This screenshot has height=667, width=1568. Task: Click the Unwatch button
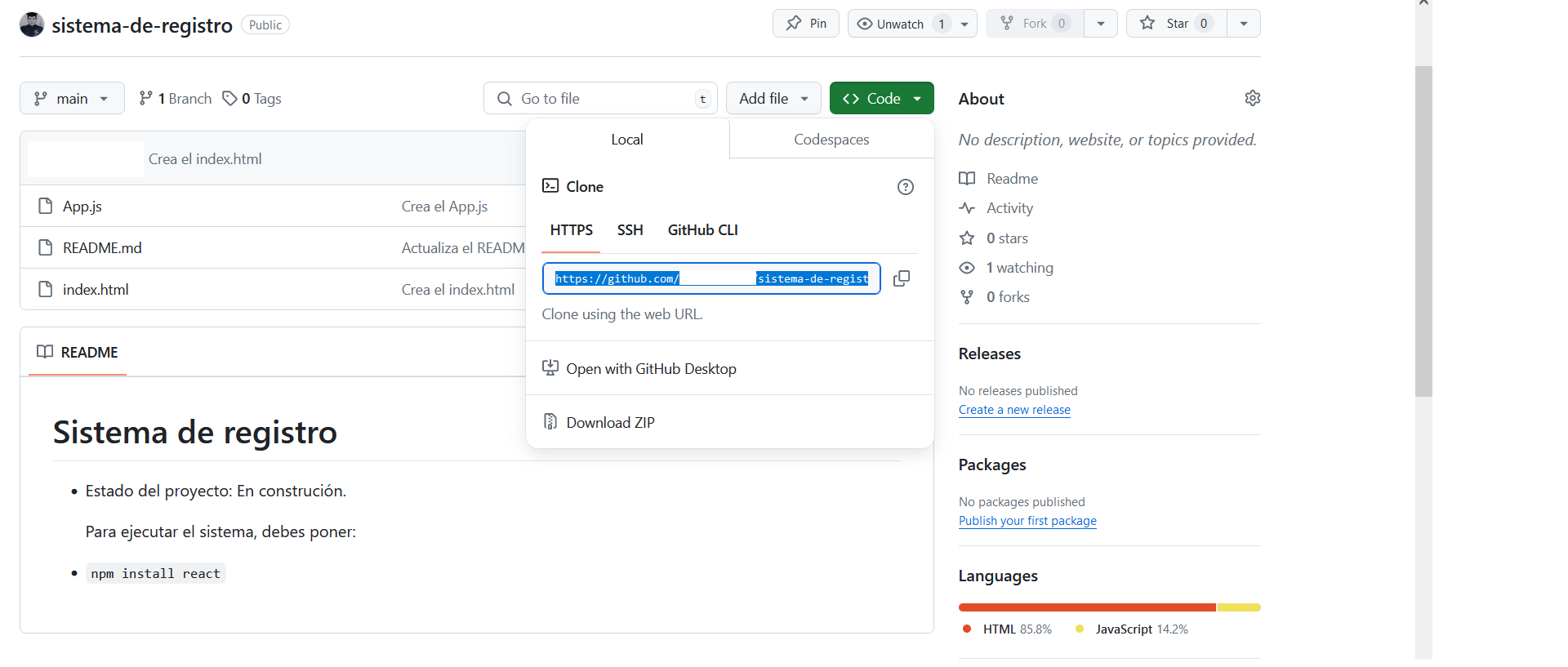pos(900,24)
